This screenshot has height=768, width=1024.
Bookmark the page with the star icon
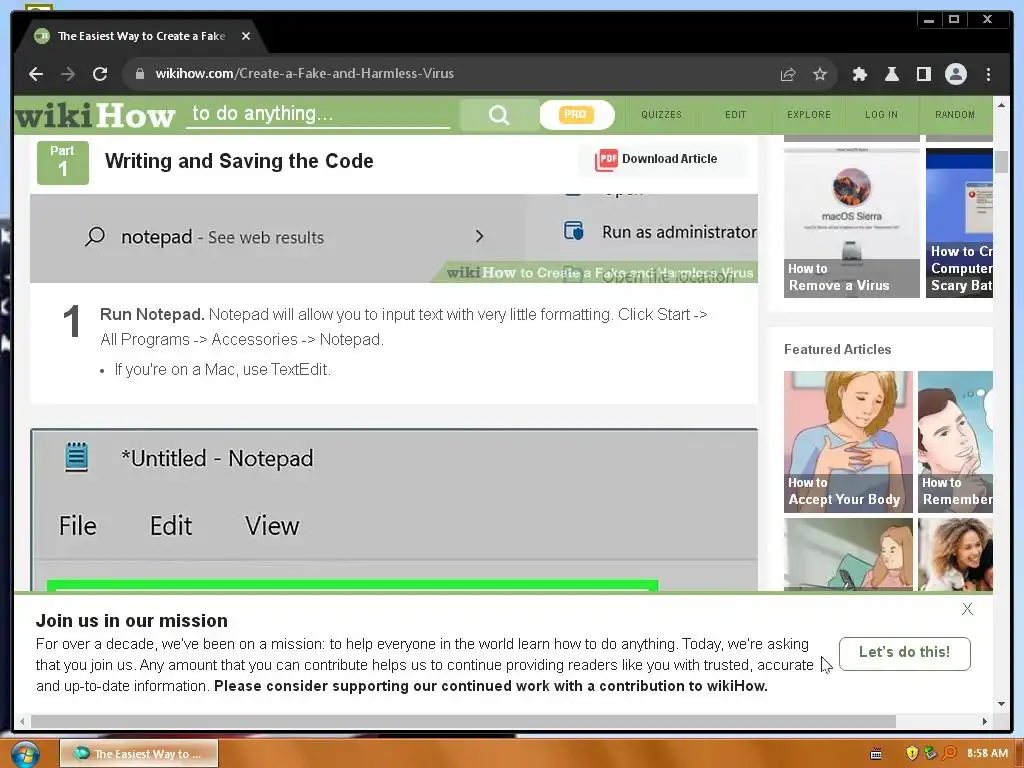coord(820,74)
